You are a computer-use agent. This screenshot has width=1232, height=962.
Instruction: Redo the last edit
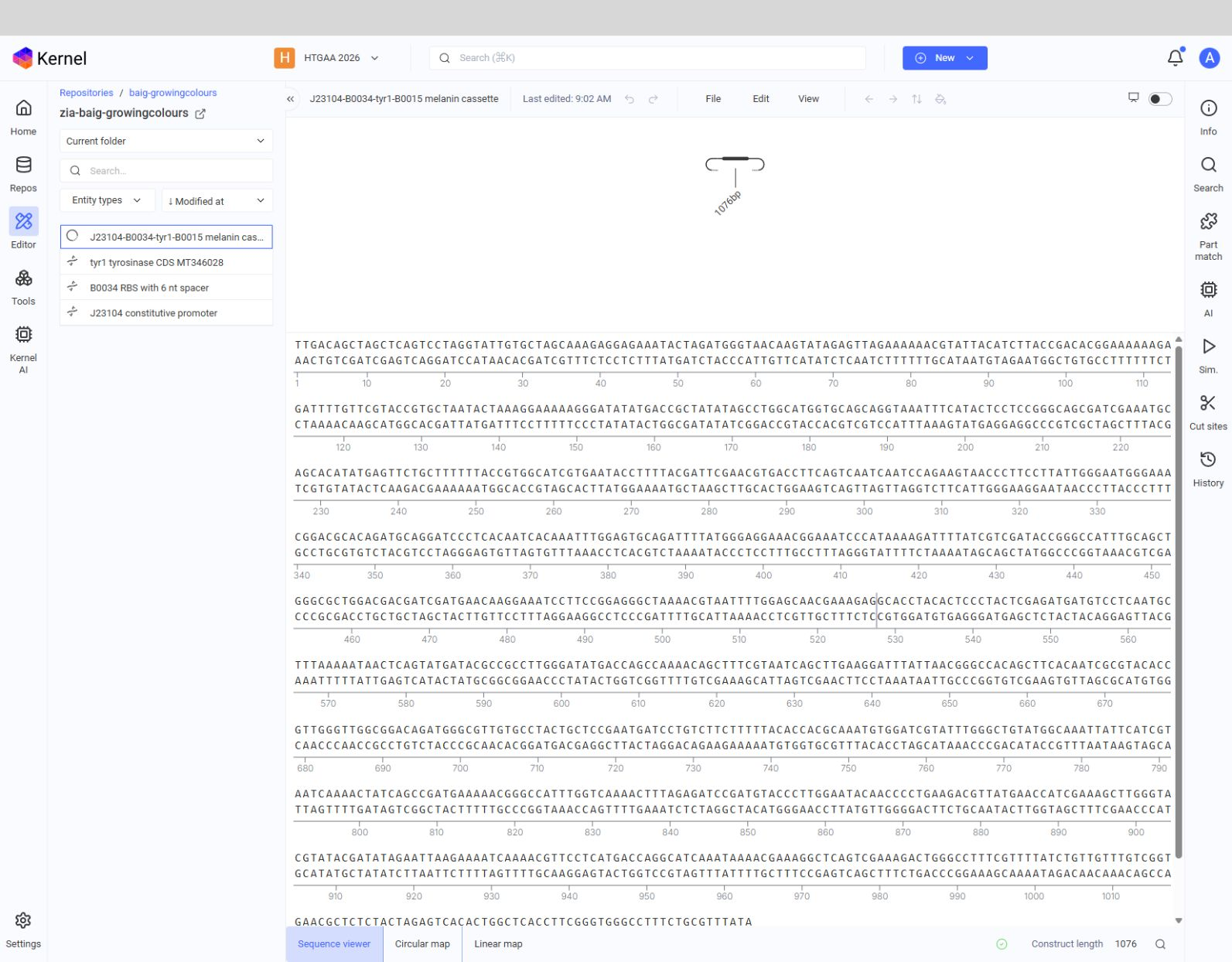pos(654,99)
